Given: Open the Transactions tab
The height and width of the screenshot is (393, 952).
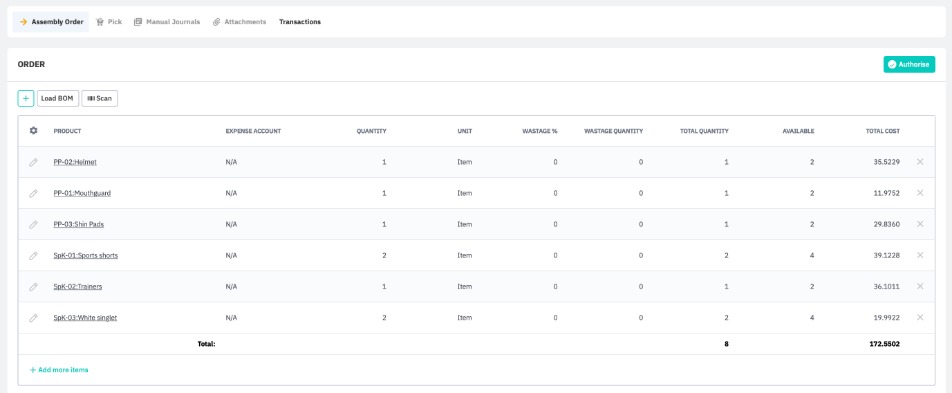Looking at the screenshot, I should (x=300, y=22).
